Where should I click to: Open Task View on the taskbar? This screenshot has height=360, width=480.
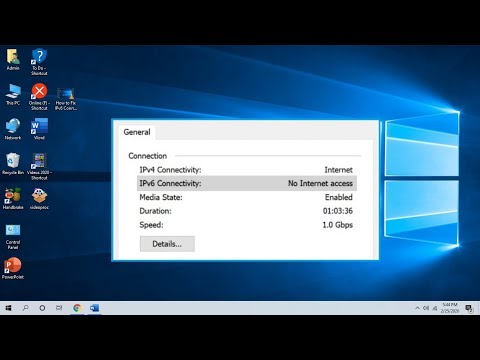coord(59,308)
